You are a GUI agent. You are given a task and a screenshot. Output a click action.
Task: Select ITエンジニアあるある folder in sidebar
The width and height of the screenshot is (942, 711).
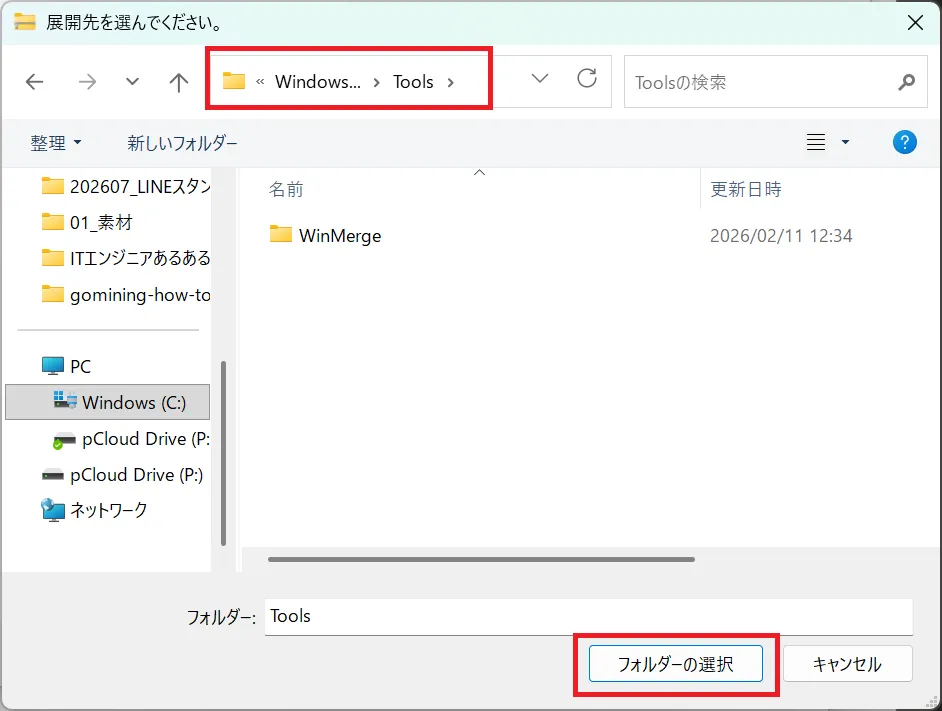pyautogui.click(x=126, y=258)
